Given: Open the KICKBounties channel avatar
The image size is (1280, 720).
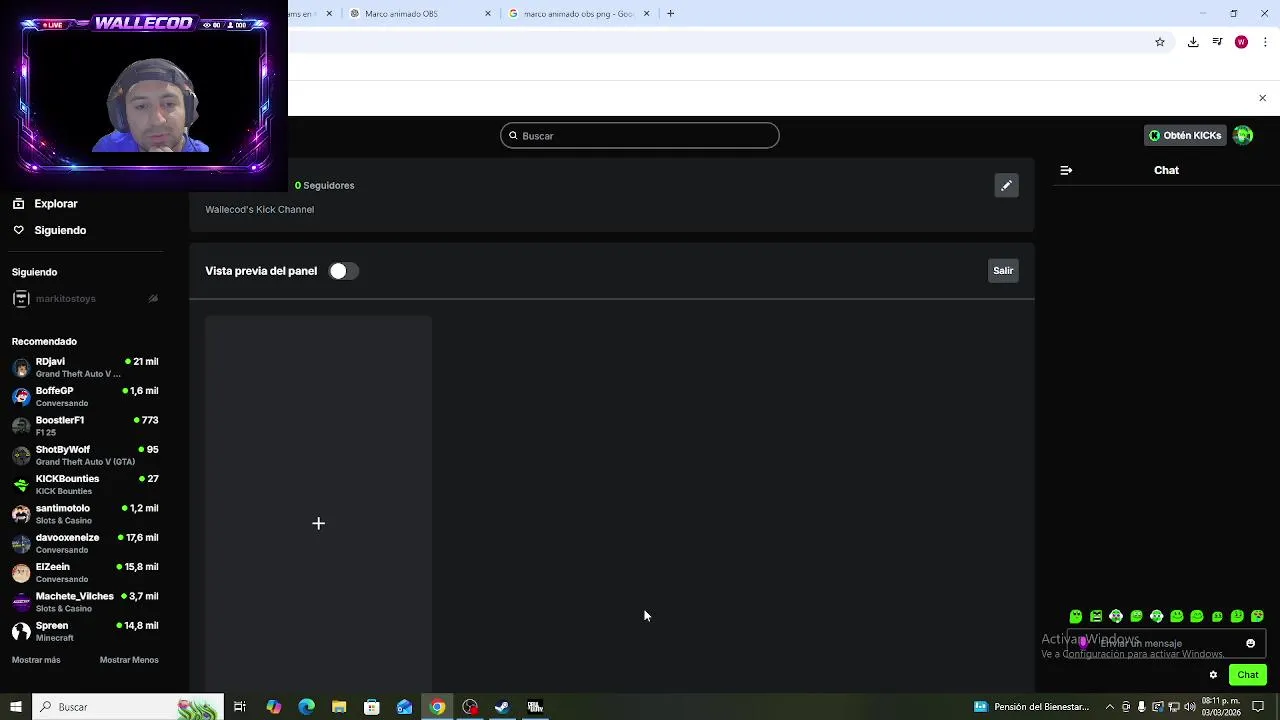Looking at the screenshot, I should (x=21, y=484).
